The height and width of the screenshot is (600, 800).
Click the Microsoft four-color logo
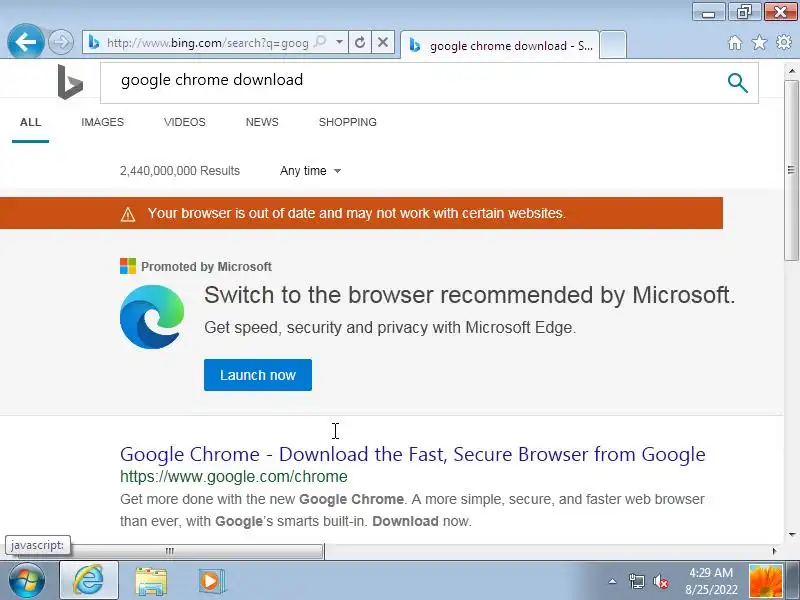point(128,266)
